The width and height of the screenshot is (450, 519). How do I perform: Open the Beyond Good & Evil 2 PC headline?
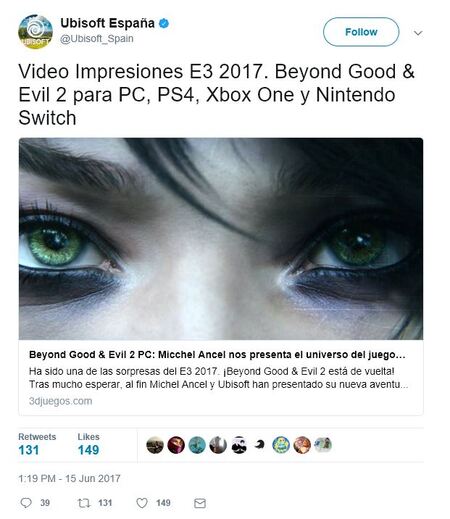tap(217, 354)
